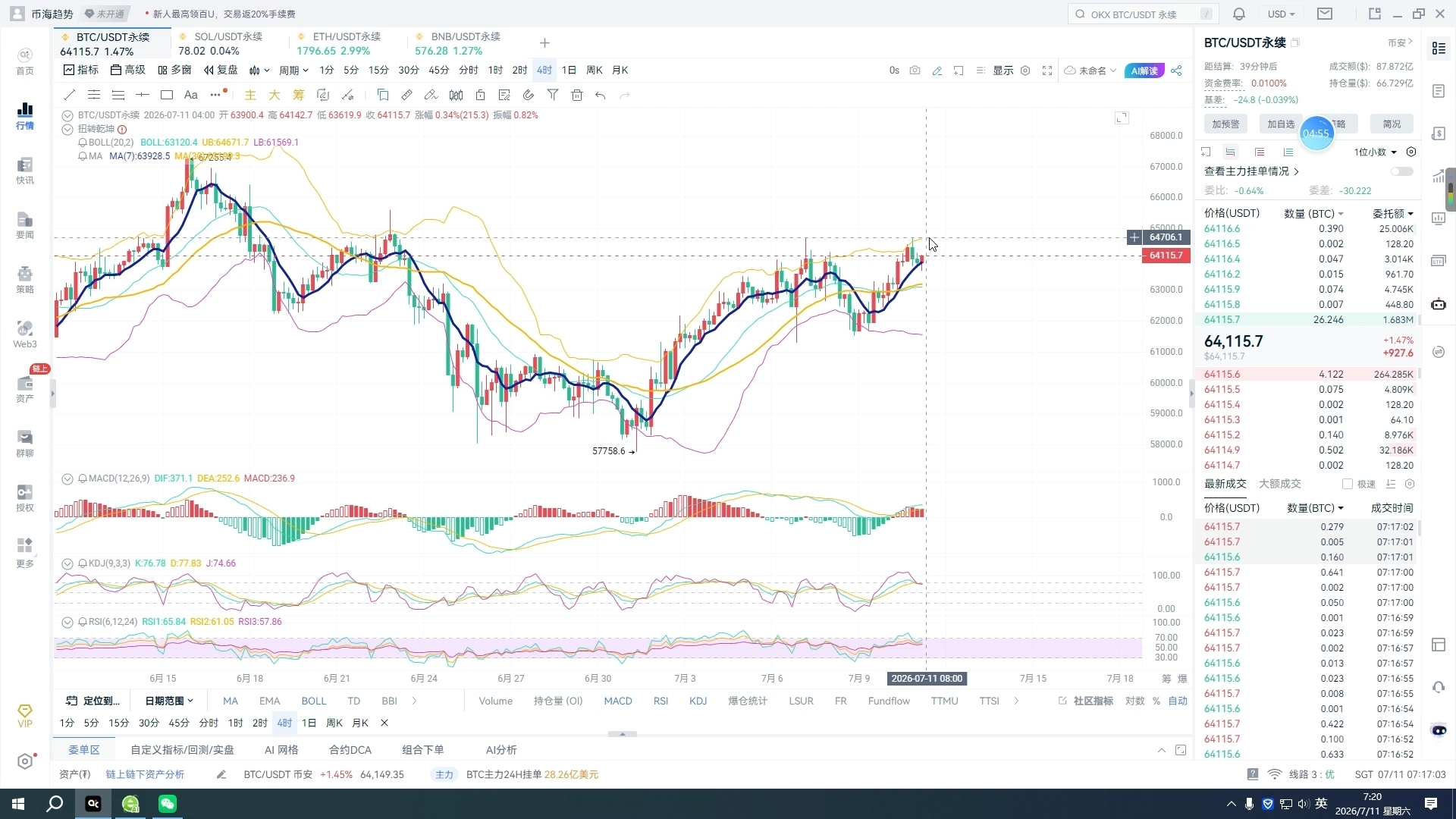Click the share icon next to AI解读
This screenshot has height=819, width=1456.
click(x=1176, y=71)
